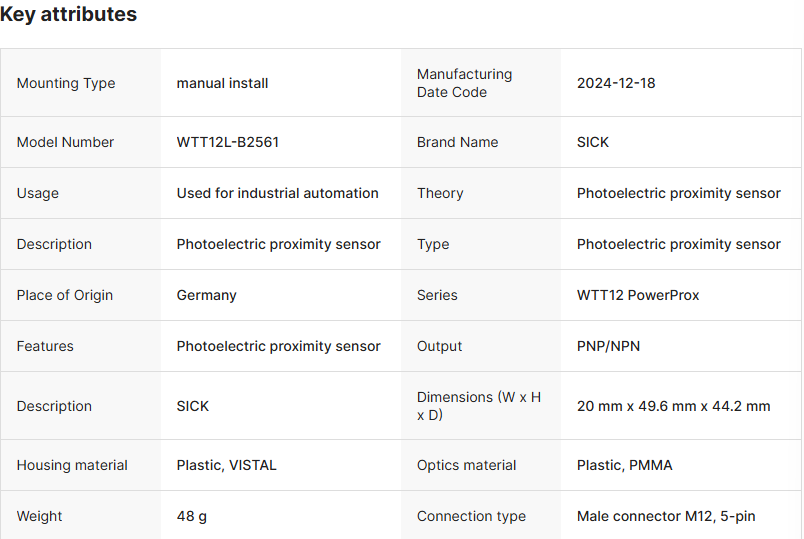Select the Male connector M12, 5-pin value
Viewport: 804px width, 539px height.
[666, 516]
